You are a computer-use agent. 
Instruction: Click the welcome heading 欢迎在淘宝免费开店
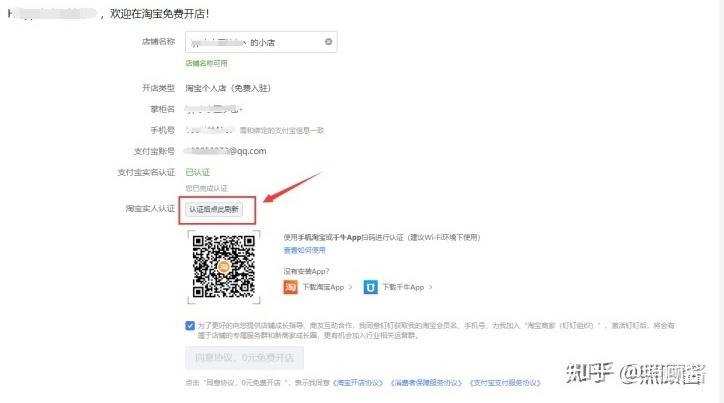pyautogui.click(x=159, y=14)
